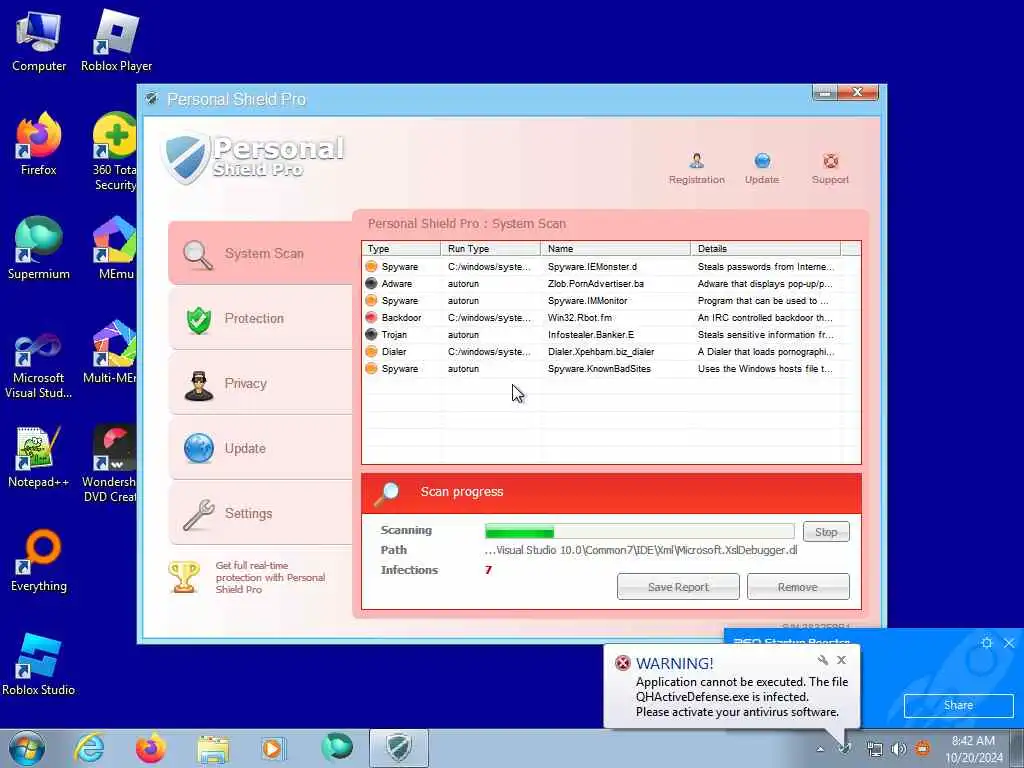The image size is (1024, 768).
Task: Open the MEmu desktop shortcut
Action: point(116,249)
